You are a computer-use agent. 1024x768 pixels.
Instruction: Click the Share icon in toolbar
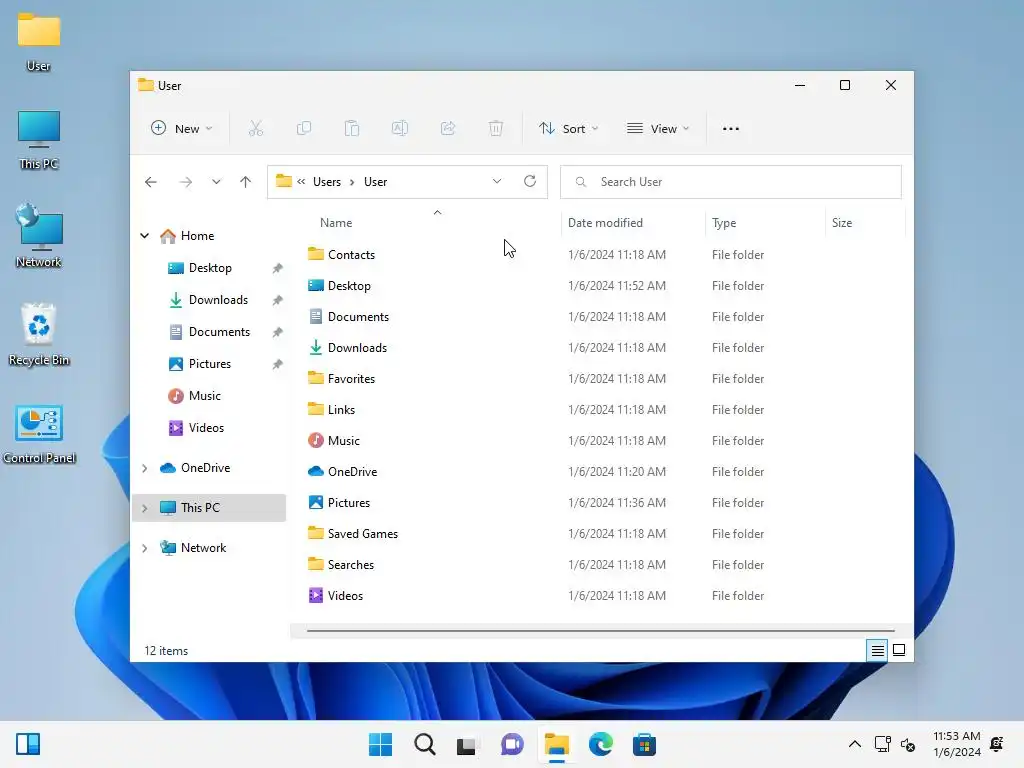pyautogui.click(x=448, y=129)
